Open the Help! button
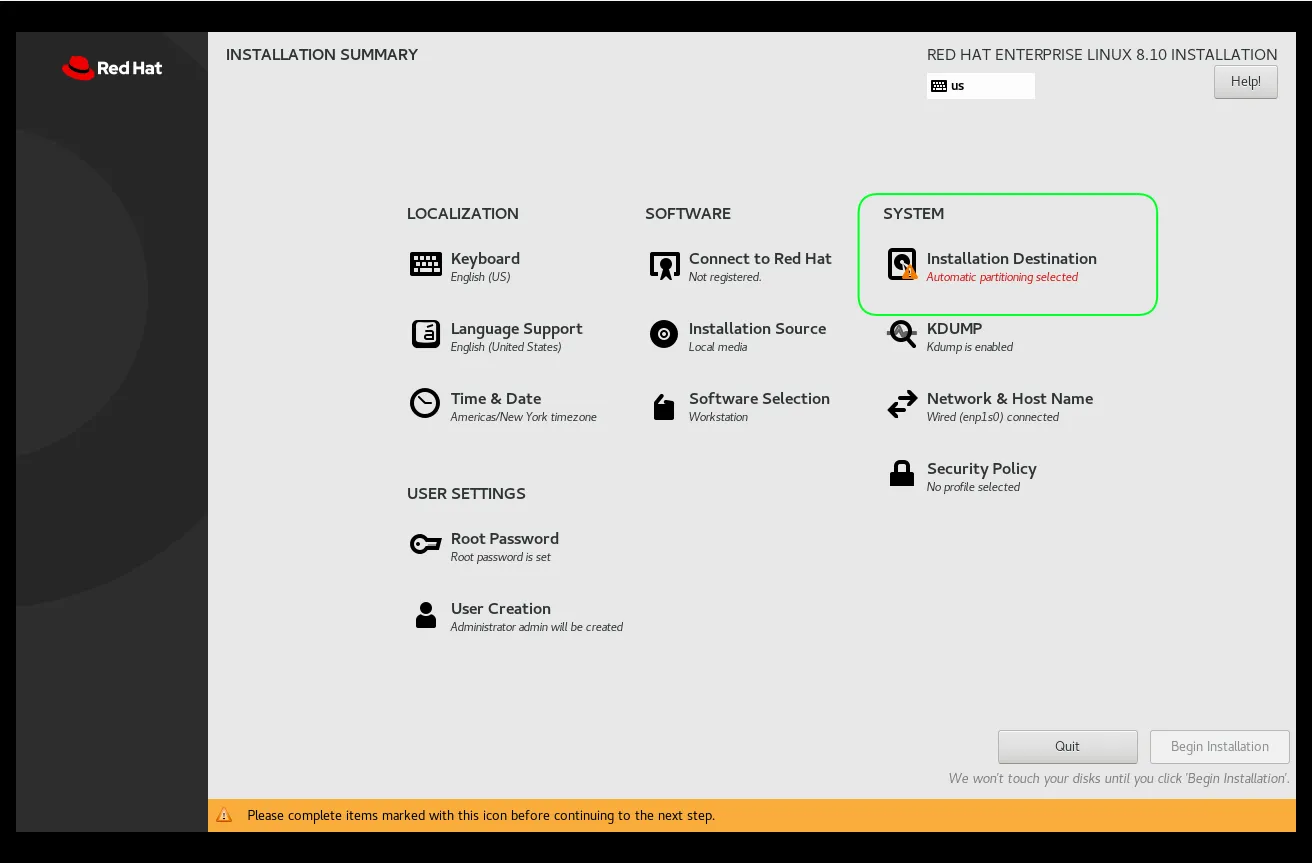Screen dimensions: 1312x863 [1245, 82]
